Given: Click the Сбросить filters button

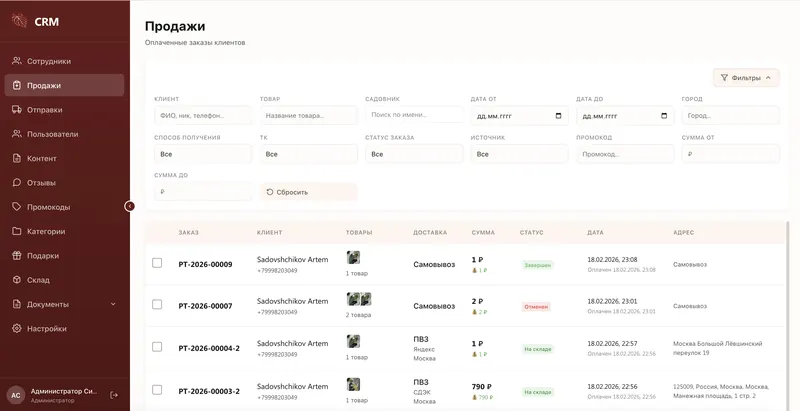Looking at the screenshot, I should (309, 192).
